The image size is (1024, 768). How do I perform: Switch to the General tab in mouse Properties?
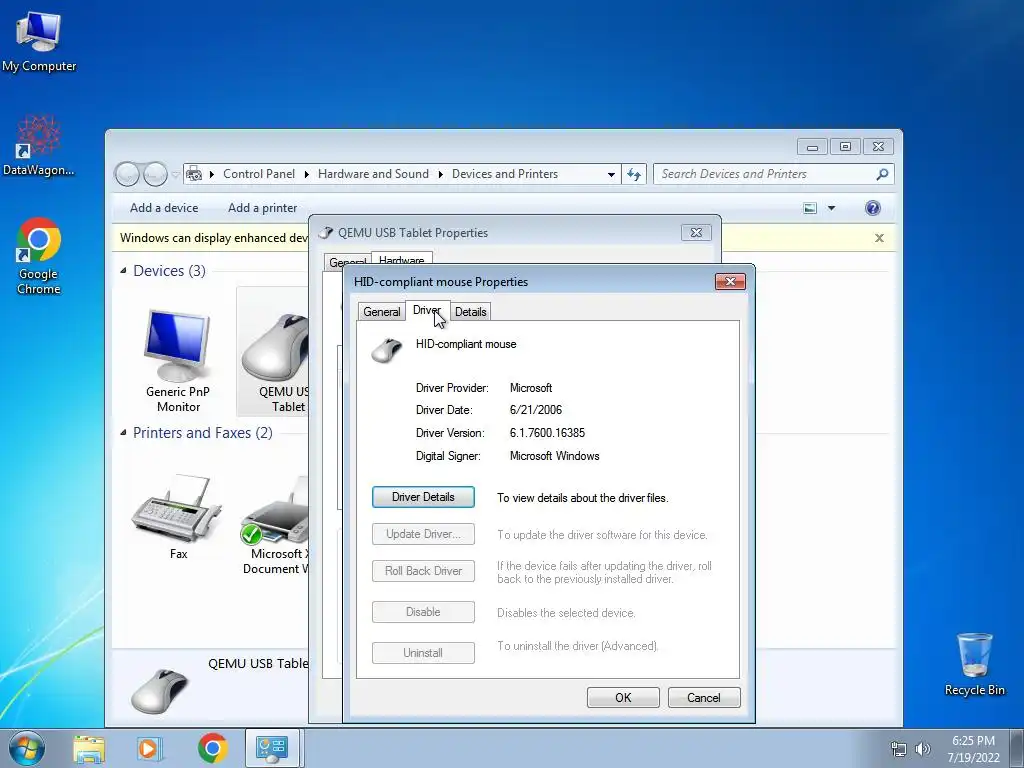pos(381,312)
